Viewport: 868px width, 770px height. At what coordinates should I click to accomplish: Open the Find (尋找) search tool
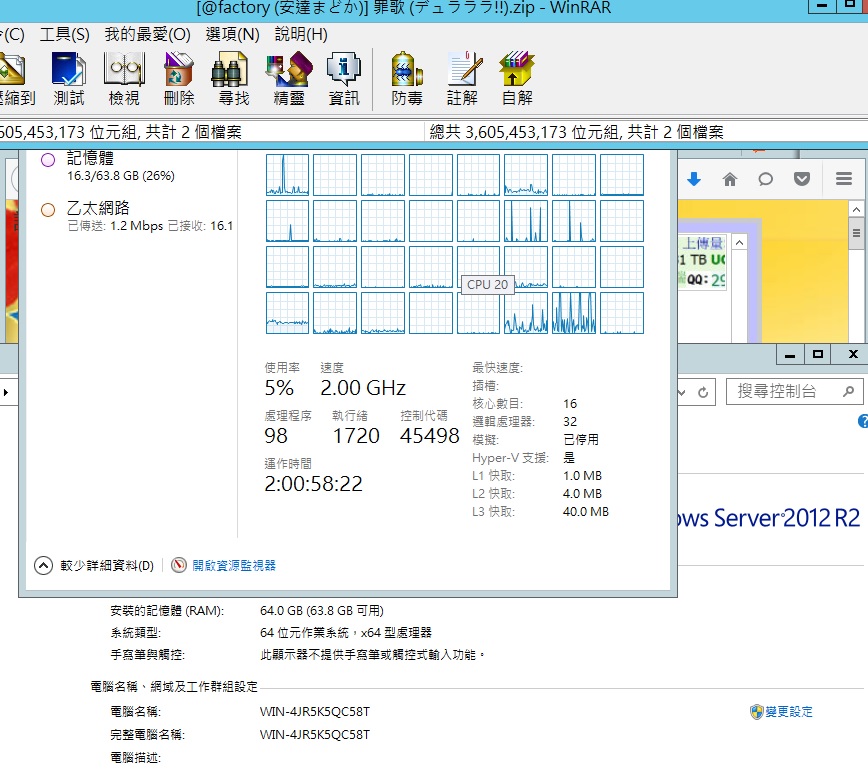point(230,78)
